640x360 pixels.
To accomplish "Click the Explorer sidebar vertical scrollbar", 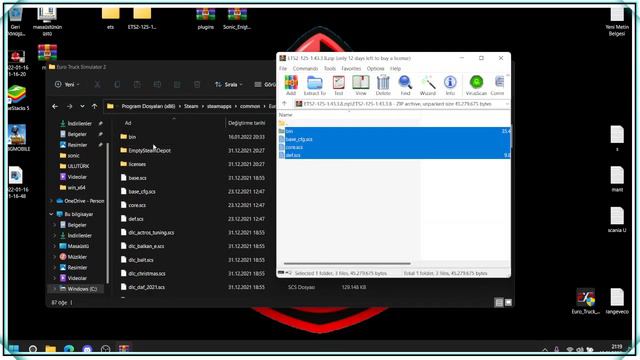I will 107,212.
